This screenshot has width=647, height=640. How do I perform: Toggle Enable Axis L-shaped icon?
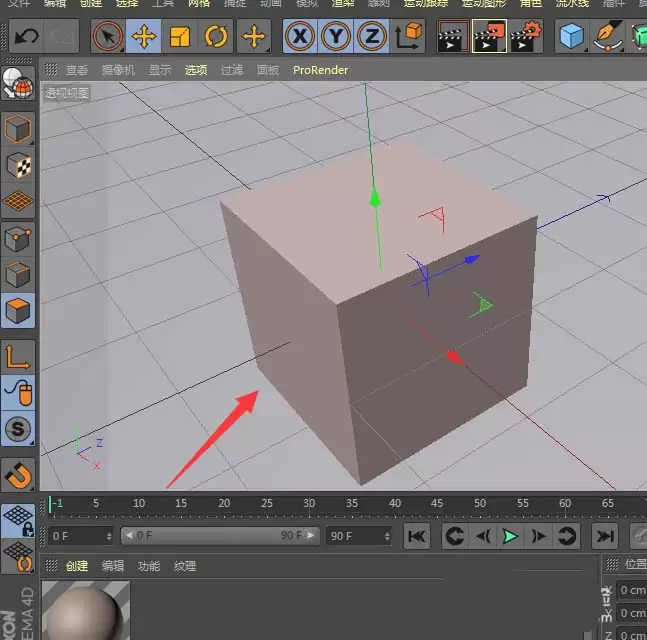(18, 357)
